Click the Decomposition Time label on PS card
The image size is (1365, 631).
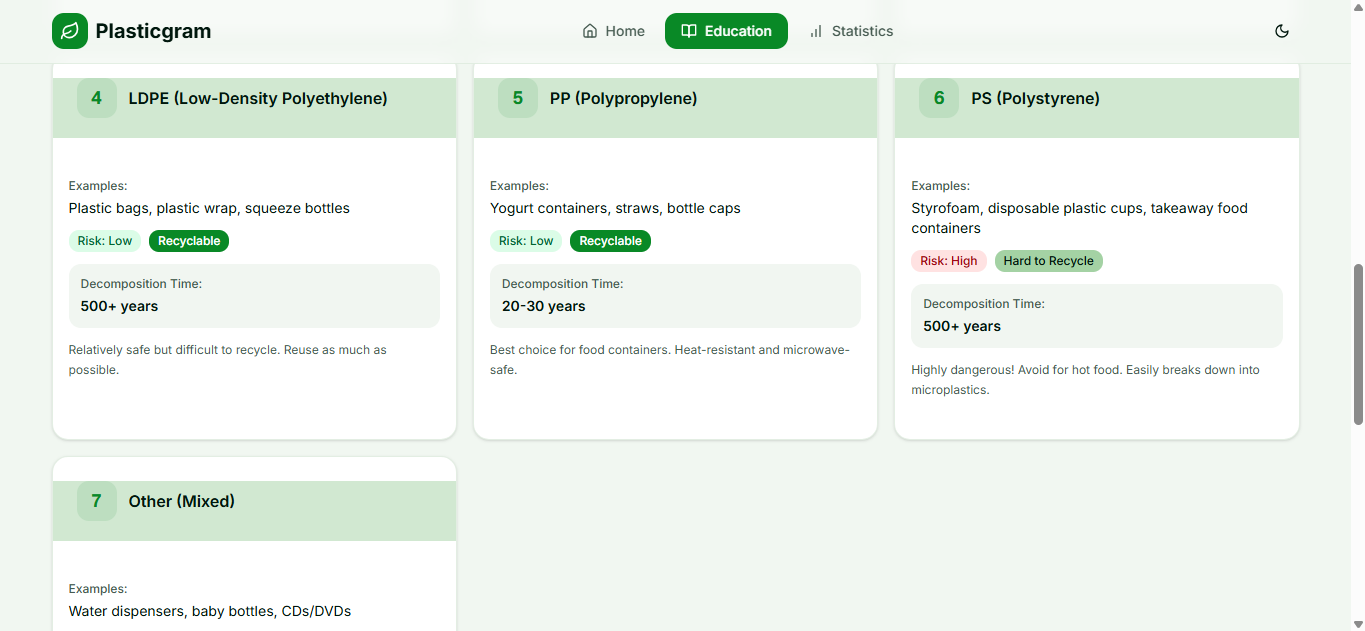(x=984, y=304)
